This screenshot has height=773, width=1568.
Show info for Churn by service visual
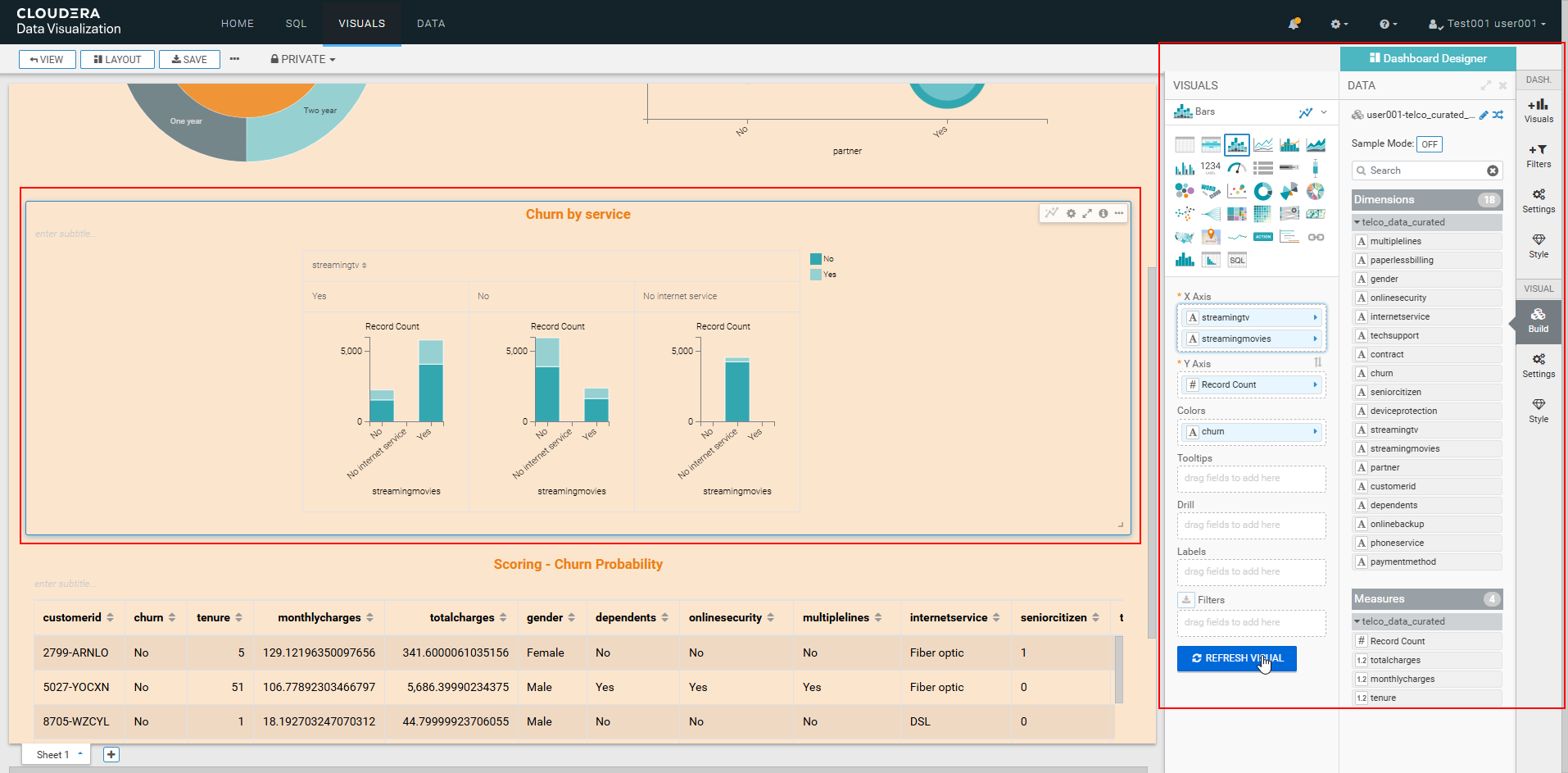coord(1103,213)
